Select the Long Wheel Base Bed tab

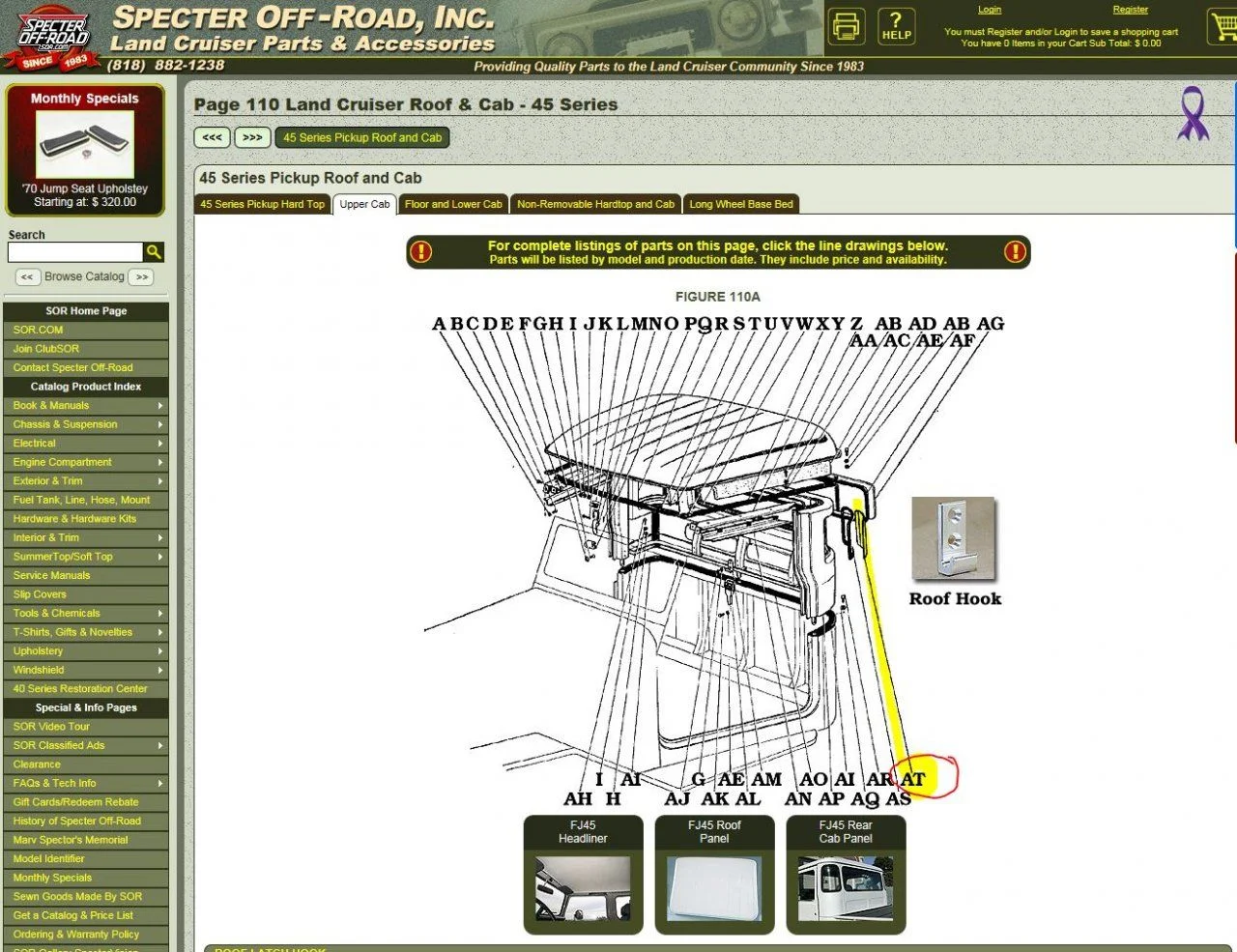(741, 204)
